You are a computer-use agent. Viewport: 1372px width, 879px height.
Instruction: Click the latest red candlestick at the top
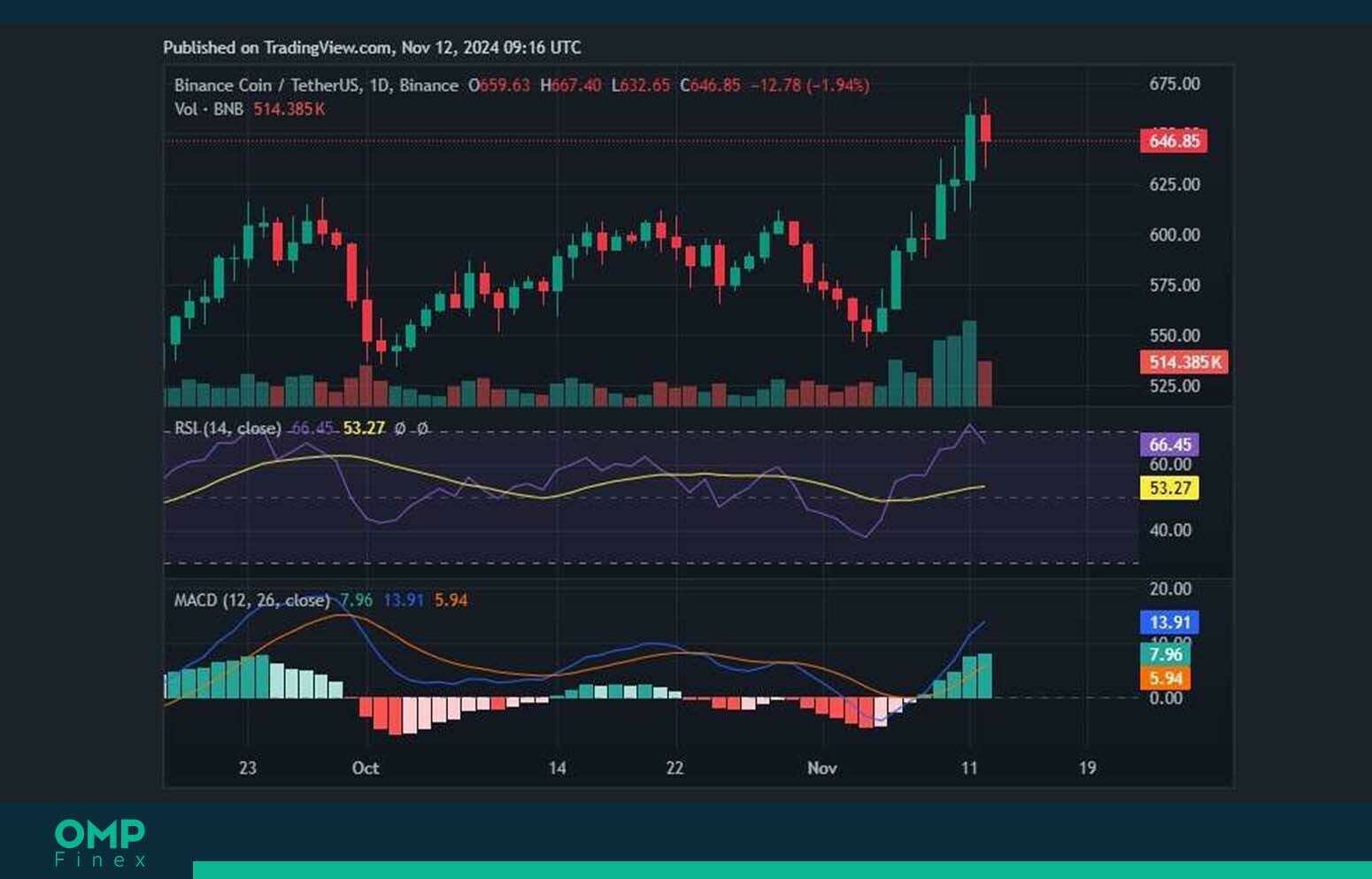click(985, 128)
